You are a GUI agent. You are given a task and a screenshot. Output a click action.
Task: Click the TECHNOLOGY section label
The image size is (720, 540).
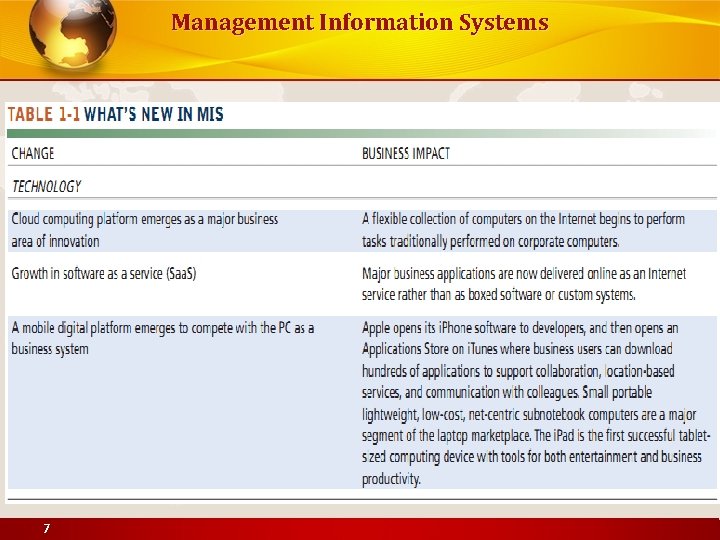pos(46,186)
